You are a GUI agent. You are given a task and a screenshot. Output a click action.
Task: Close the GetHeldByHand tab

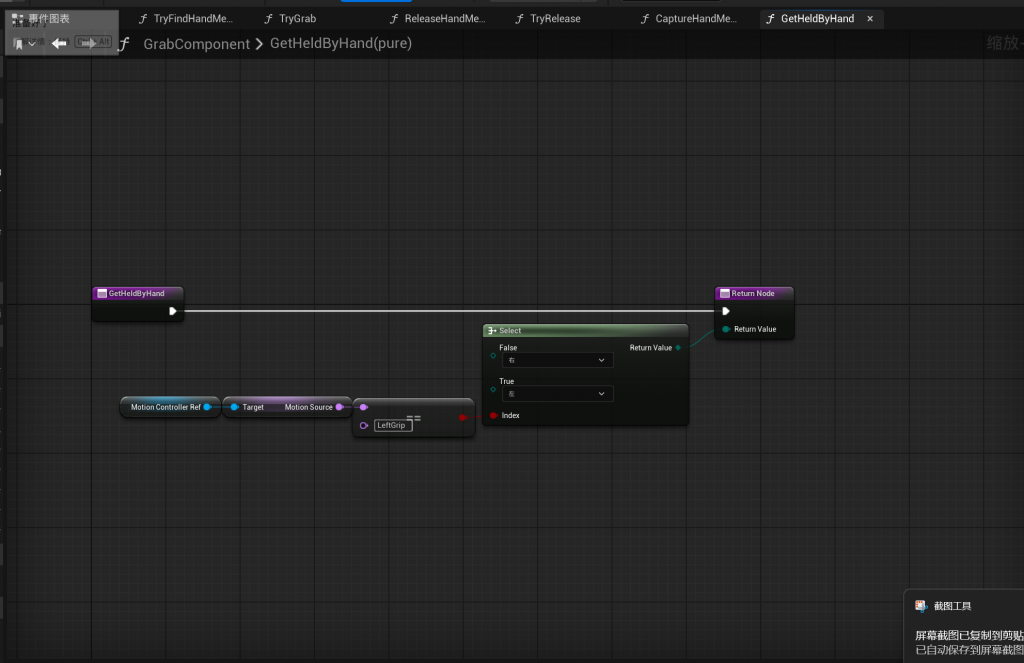tap(870, 19)
